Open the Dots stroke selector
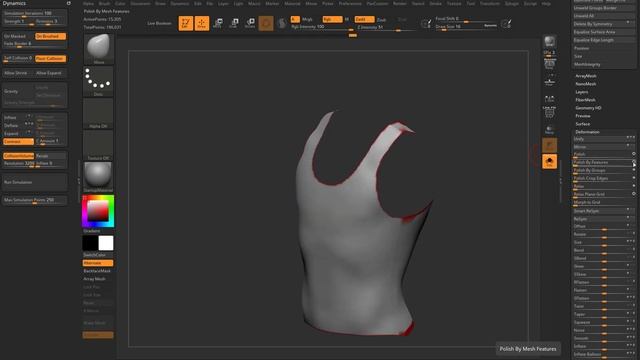Viewport: 640px width, 360px height. click(98, 81)
